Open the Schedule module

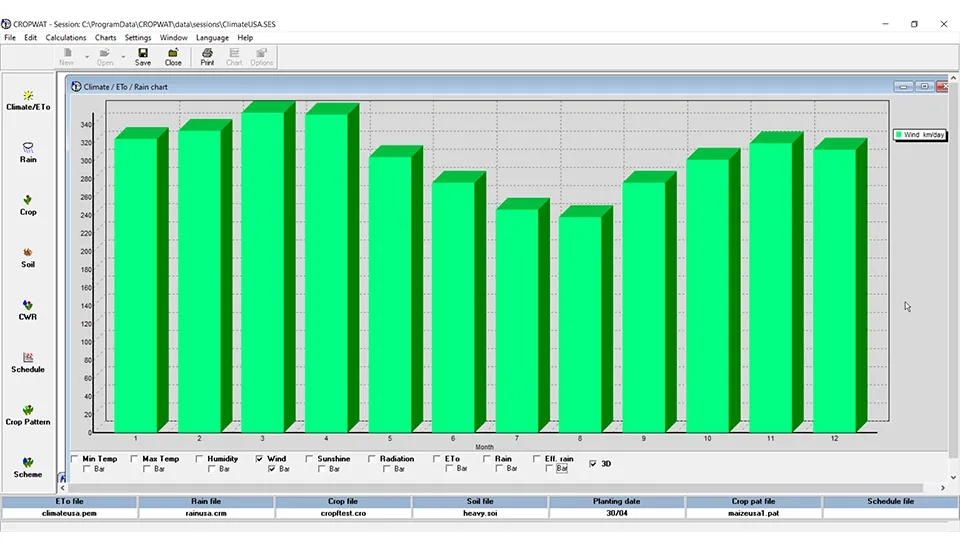(28, 361)
